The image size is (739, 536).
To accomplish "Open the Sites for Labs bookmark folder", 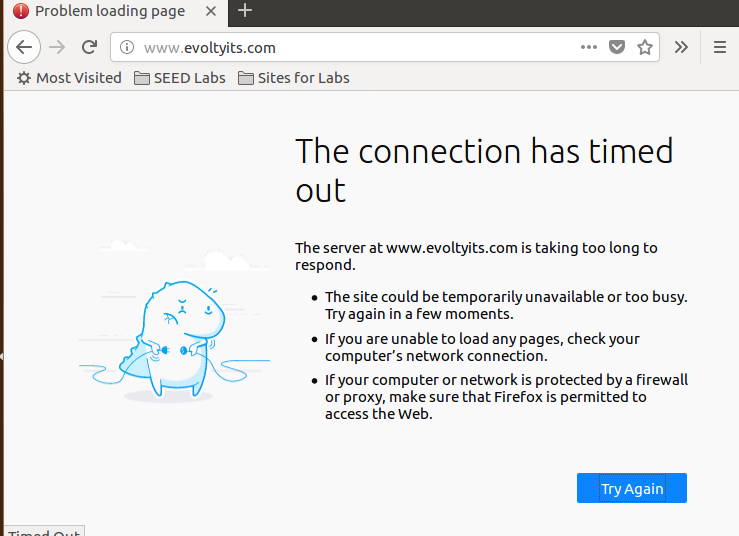I will [294, 78].
